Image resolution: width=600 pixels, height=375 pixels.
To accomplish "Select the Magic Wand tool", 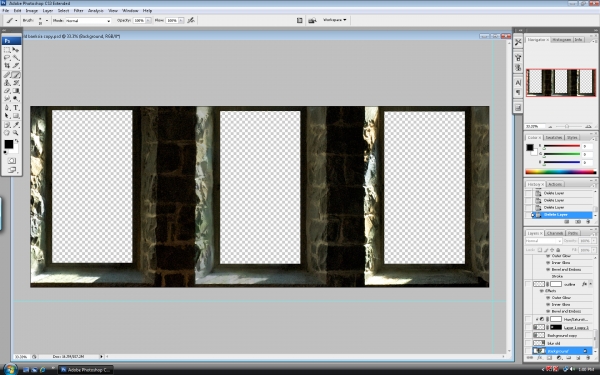I will point(16,58).
